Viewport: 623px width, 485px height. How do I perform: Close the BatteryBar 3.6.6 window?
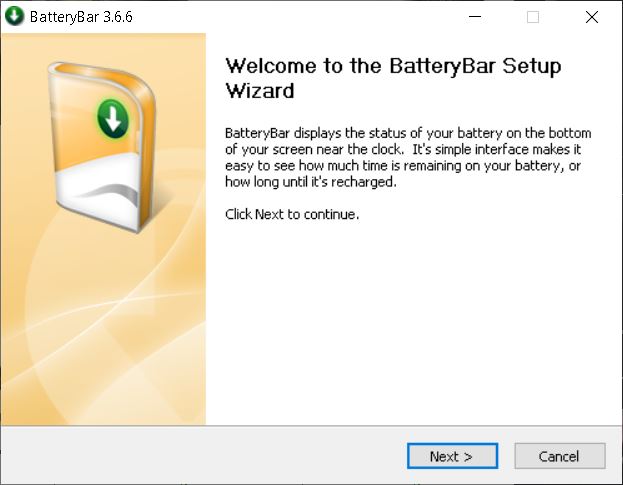pos(592,17)
